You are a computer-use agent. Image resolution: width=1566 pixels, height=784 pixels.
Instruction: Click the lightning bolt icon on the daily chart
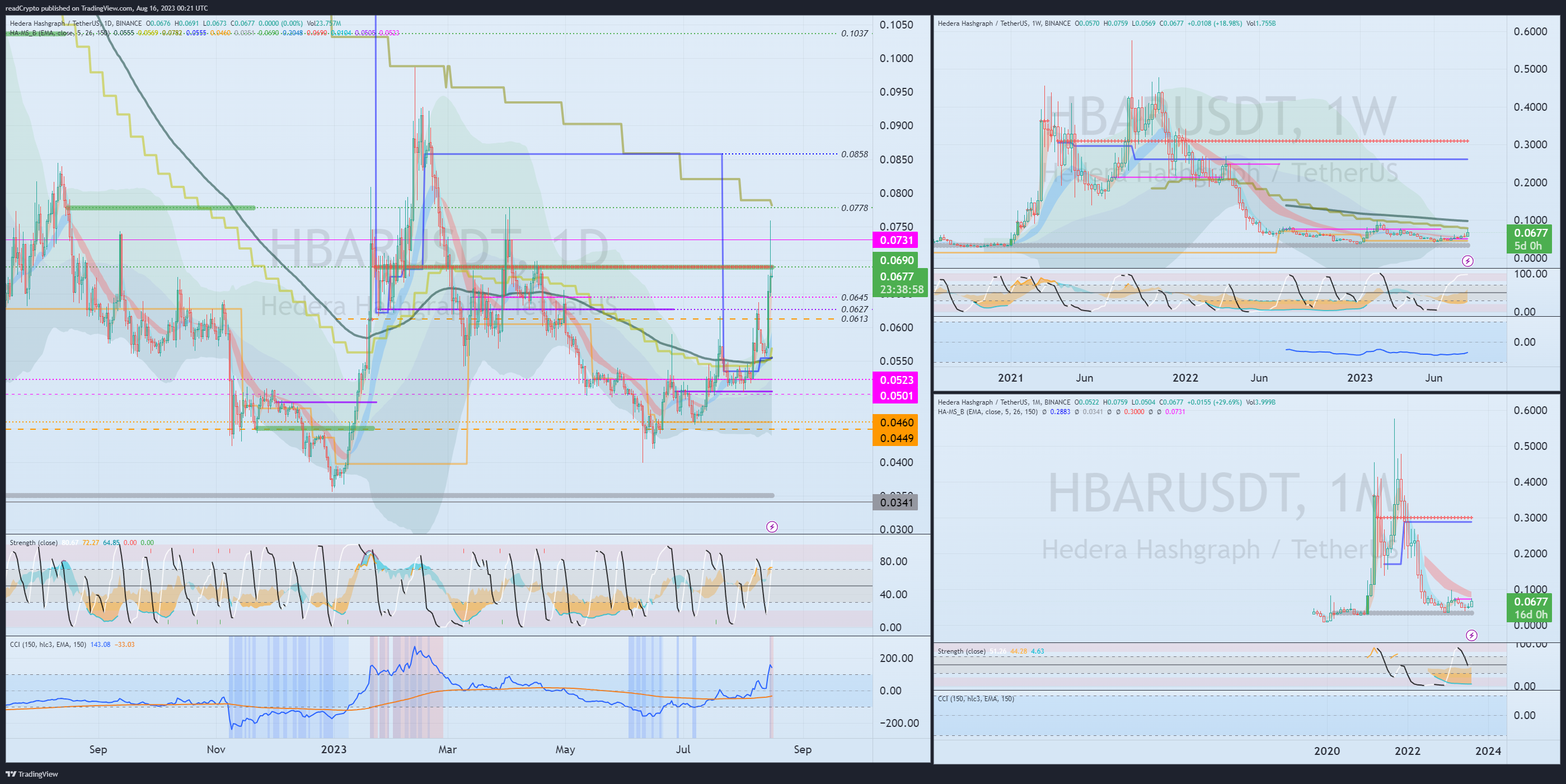pos(771,527)
